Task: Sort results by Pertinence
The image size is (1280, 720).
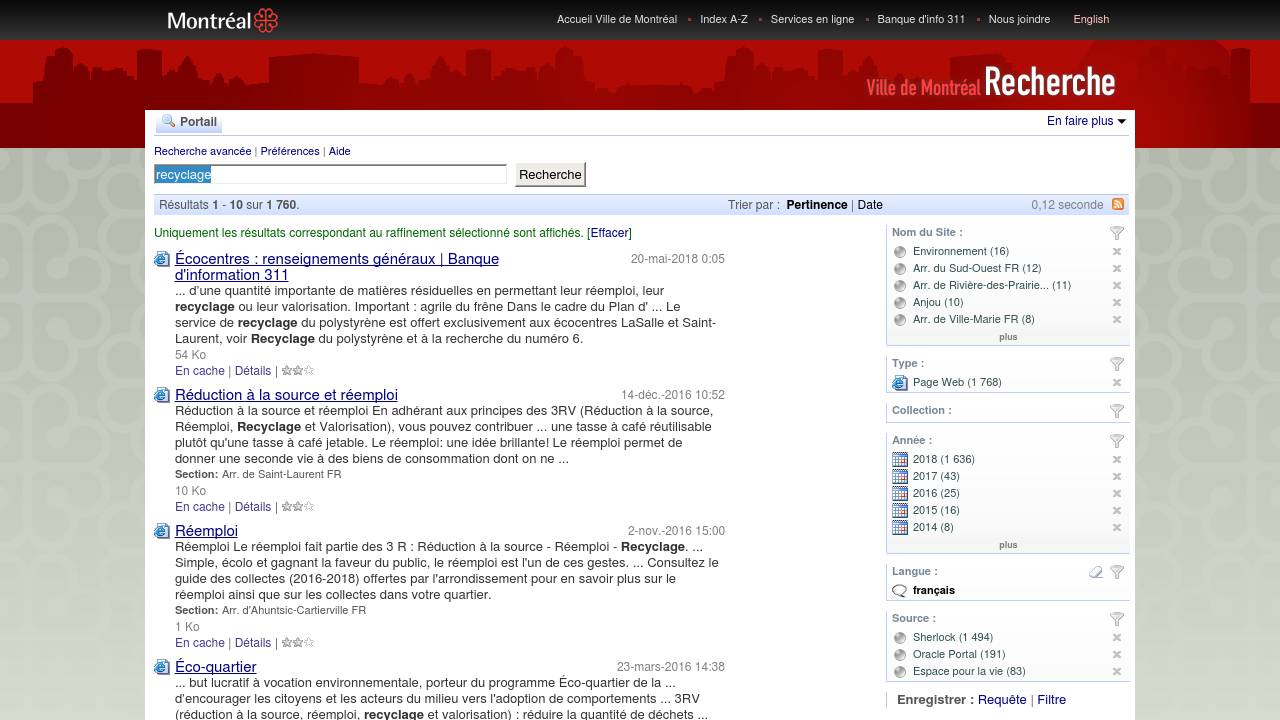Action: coord(817,205)
